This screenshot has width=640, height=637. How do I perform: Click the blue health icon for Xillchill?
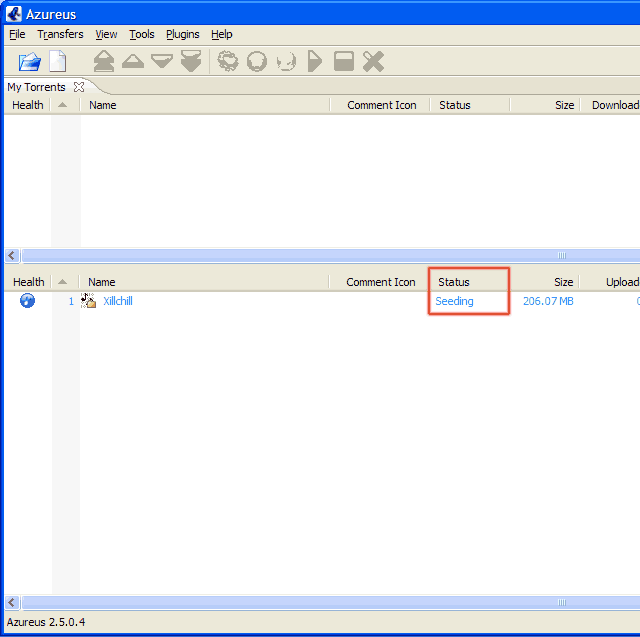coord(28,301)
